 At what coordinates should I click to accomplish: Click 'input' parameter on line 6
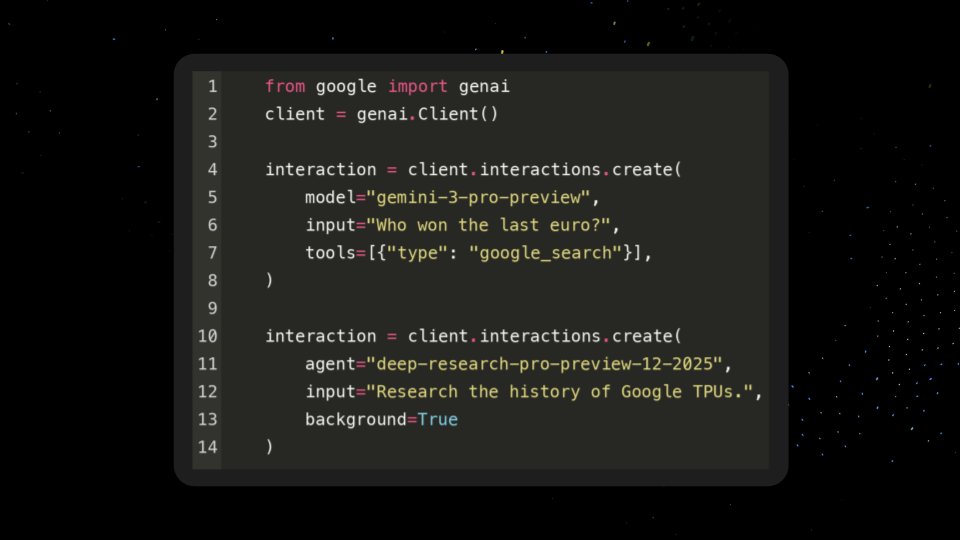tap(331, 225)
